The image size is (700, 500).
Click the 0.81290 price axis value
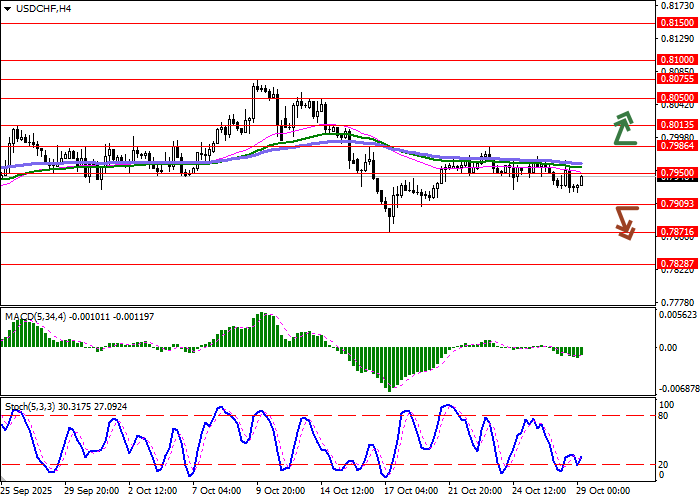click(678, 39)
